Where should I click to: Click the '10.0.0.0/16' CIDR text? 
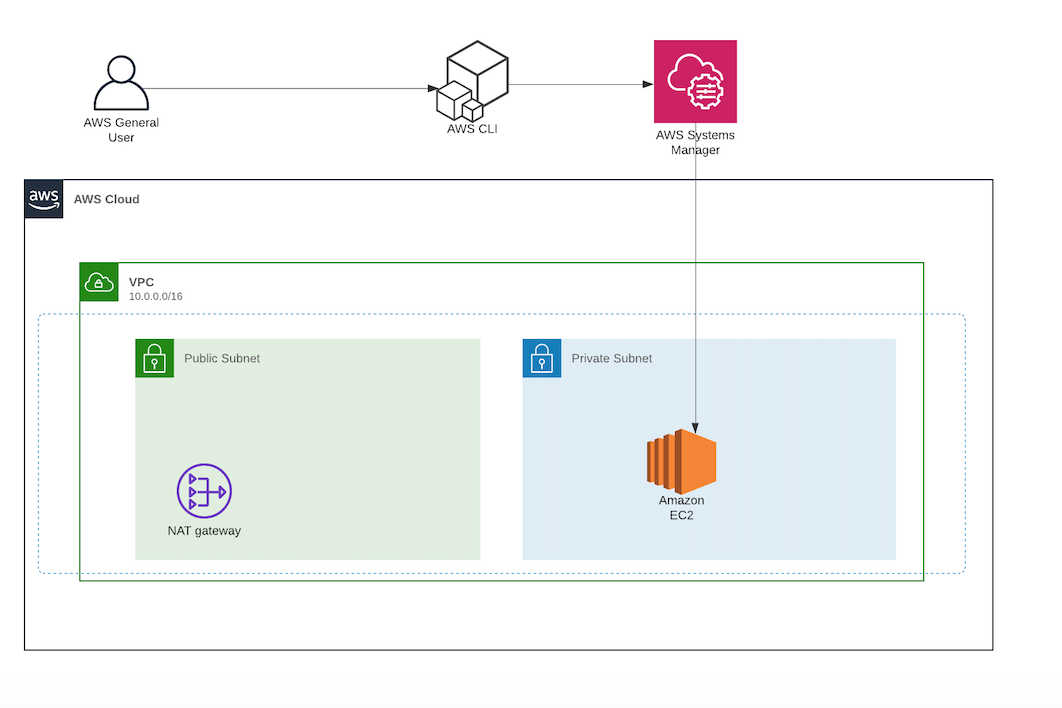[x=156, y=296]
